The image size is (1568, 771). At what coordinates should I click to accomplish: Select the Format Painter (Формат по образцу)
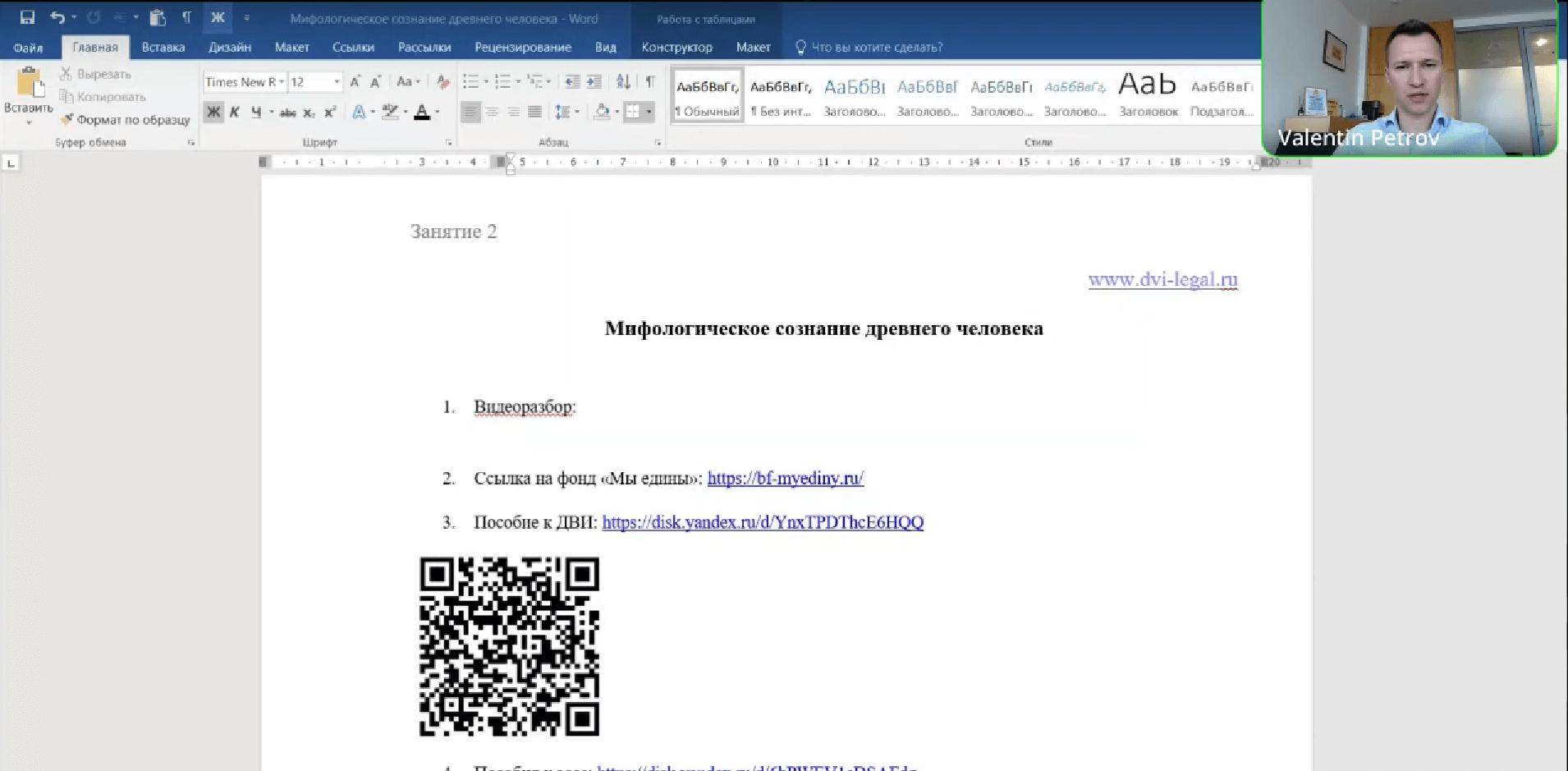coord(125,119)
